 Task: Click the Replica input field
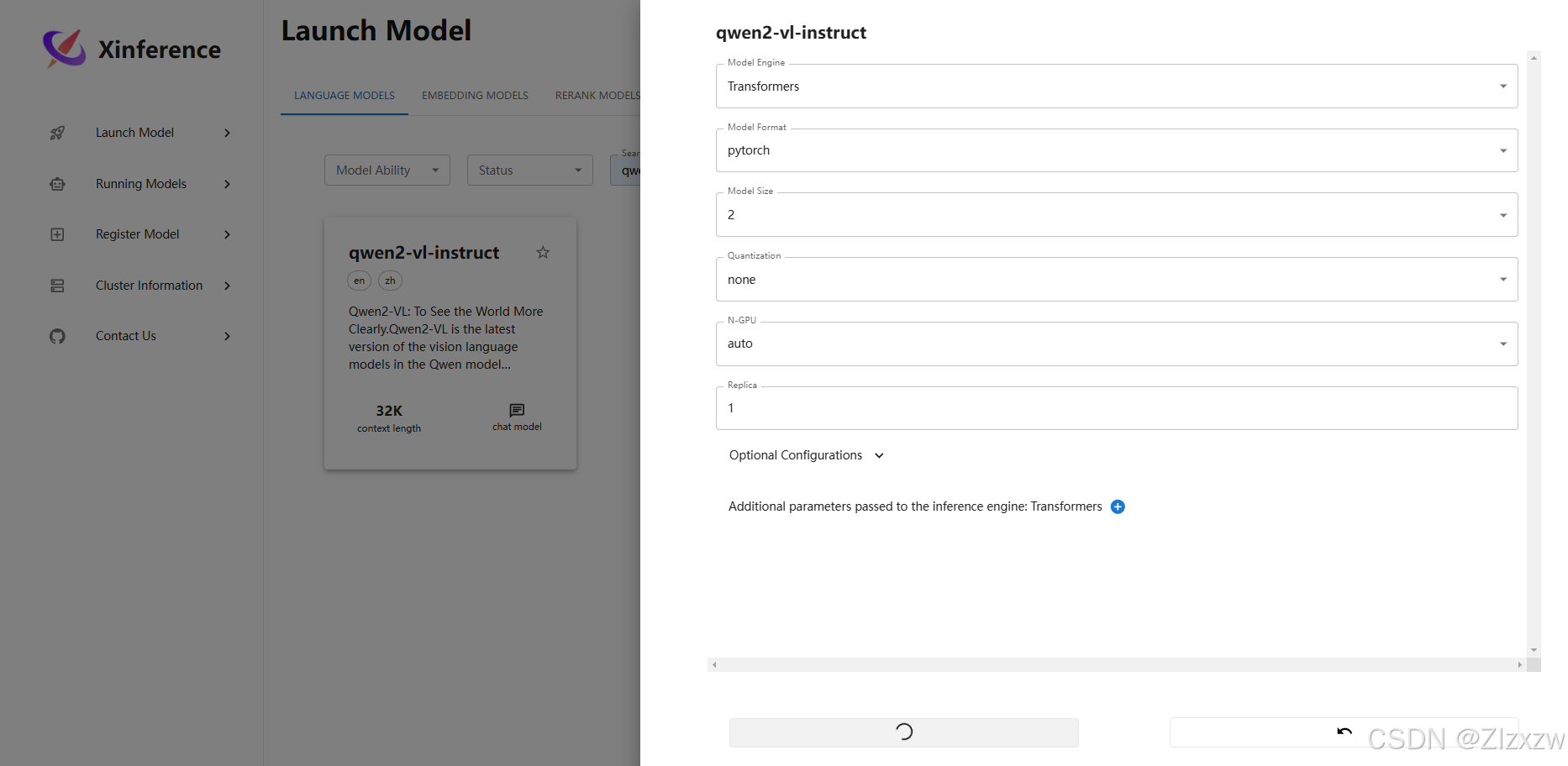(1117, 408)
